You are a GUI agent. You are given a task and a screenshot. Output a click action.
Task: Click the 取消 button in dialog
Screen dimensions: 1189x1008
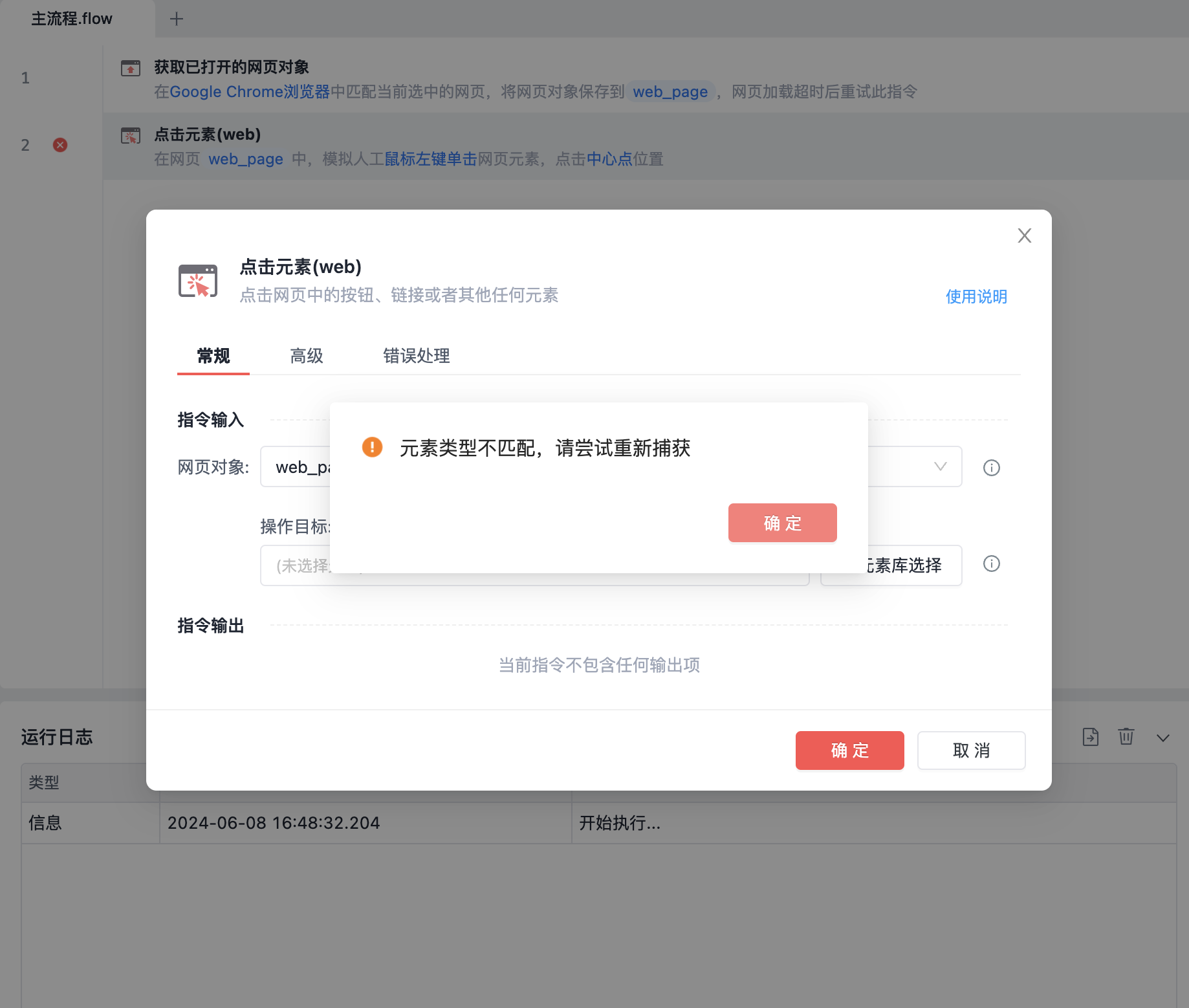coord(972,751)
